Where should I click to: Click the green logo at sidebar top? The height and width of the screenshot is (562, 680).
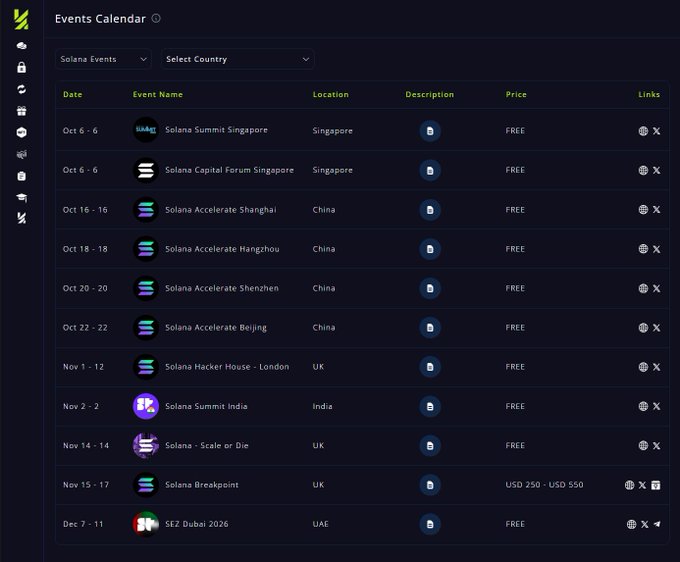[x=21, y=20]
